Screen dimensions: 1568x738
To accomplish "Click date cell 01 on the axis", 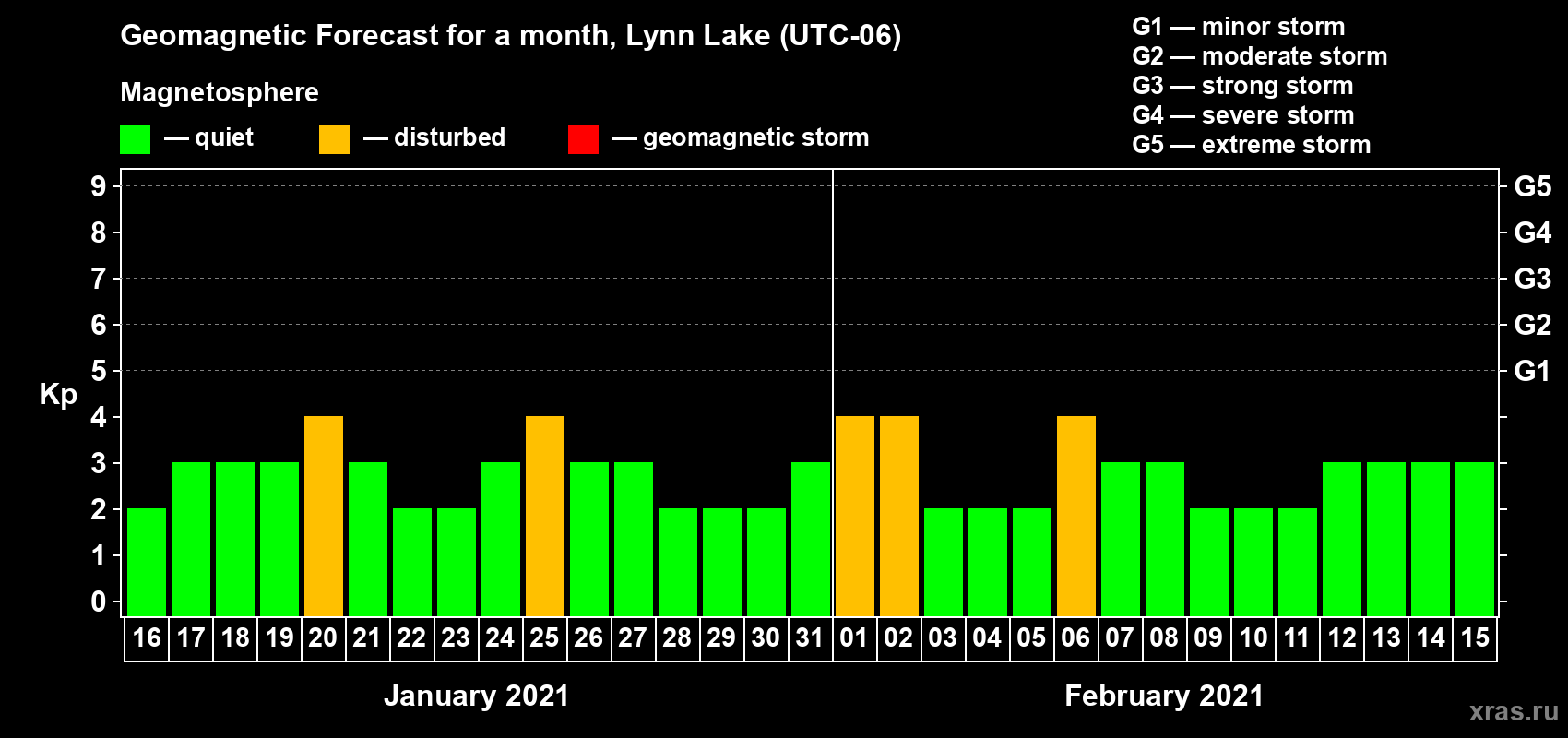I will click(855, 638).
